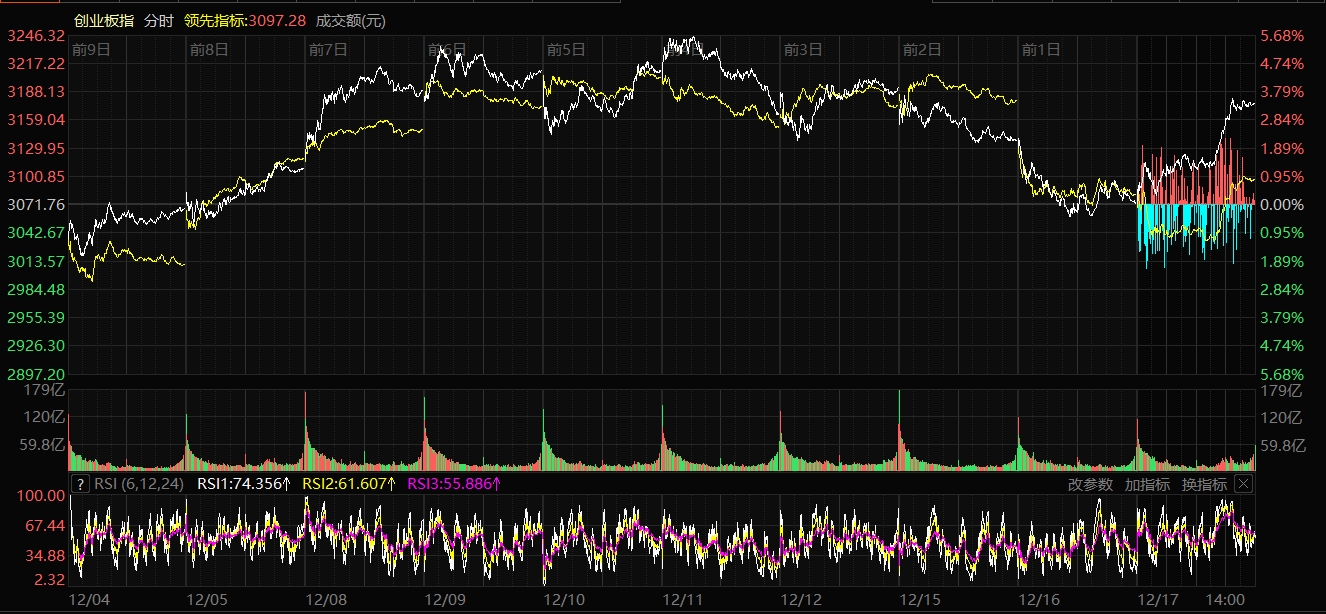This screenshot has height=614, width=1326.
Task: Select the 前3日 day marker
Action: pyautogui.click(x=802, y=49)
